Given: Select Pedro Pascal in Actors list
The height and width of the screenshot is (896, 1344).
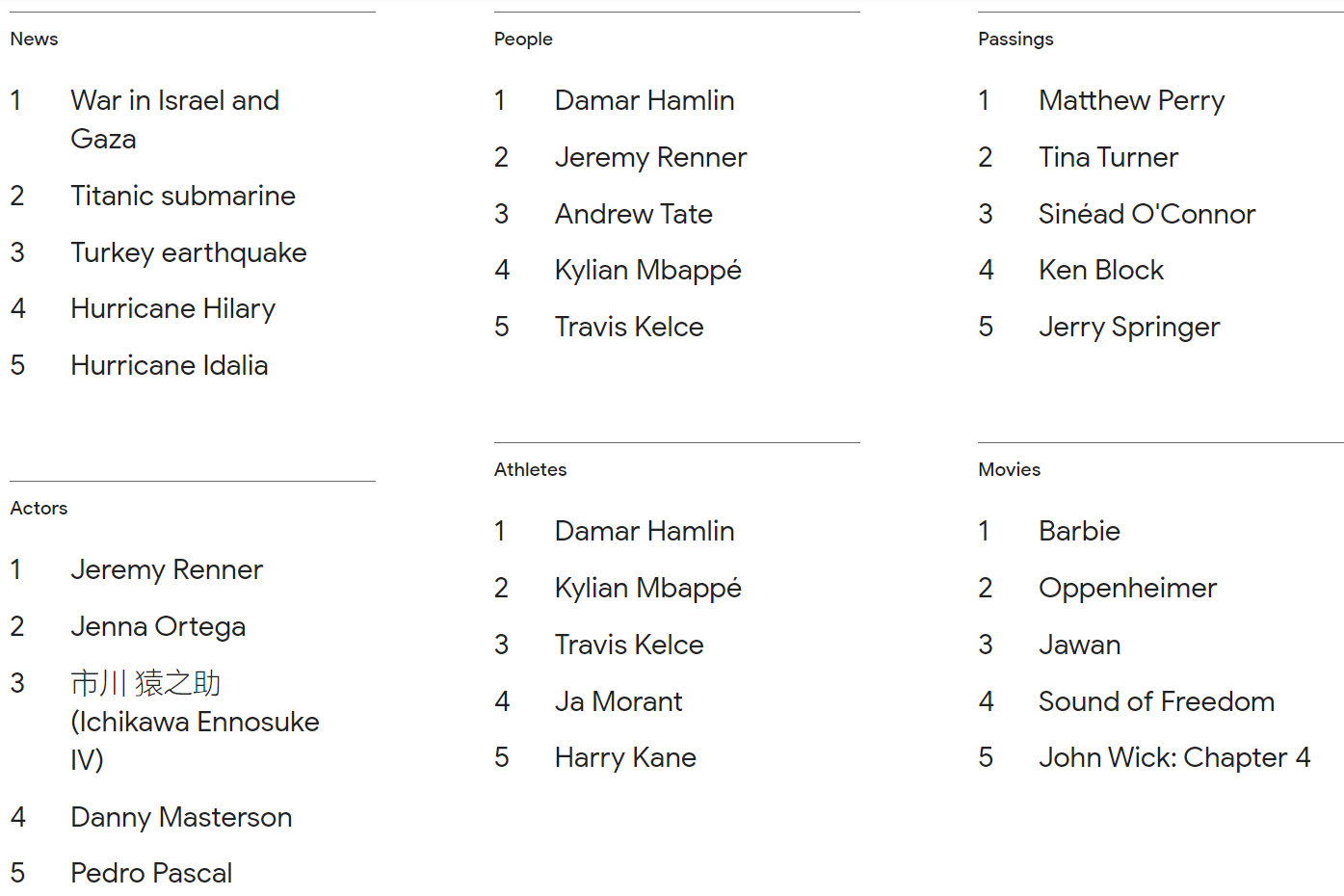Looking at the screenshot, I should 151,873.
